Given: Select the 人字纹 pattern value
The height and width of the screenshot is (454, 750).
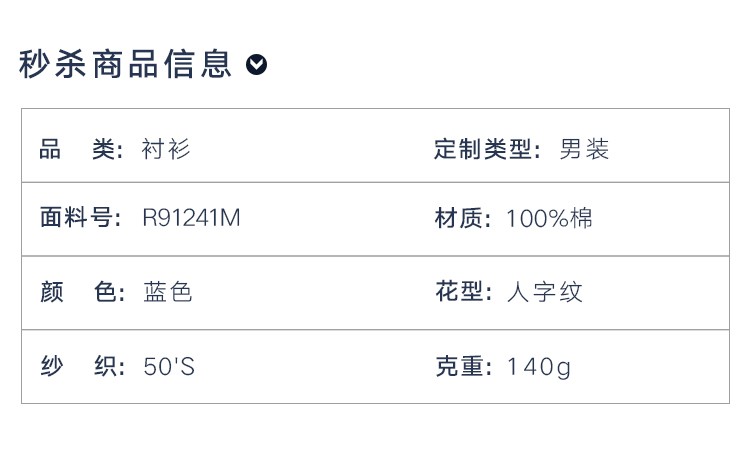Looking at the screenshot, I should (545, 292).
